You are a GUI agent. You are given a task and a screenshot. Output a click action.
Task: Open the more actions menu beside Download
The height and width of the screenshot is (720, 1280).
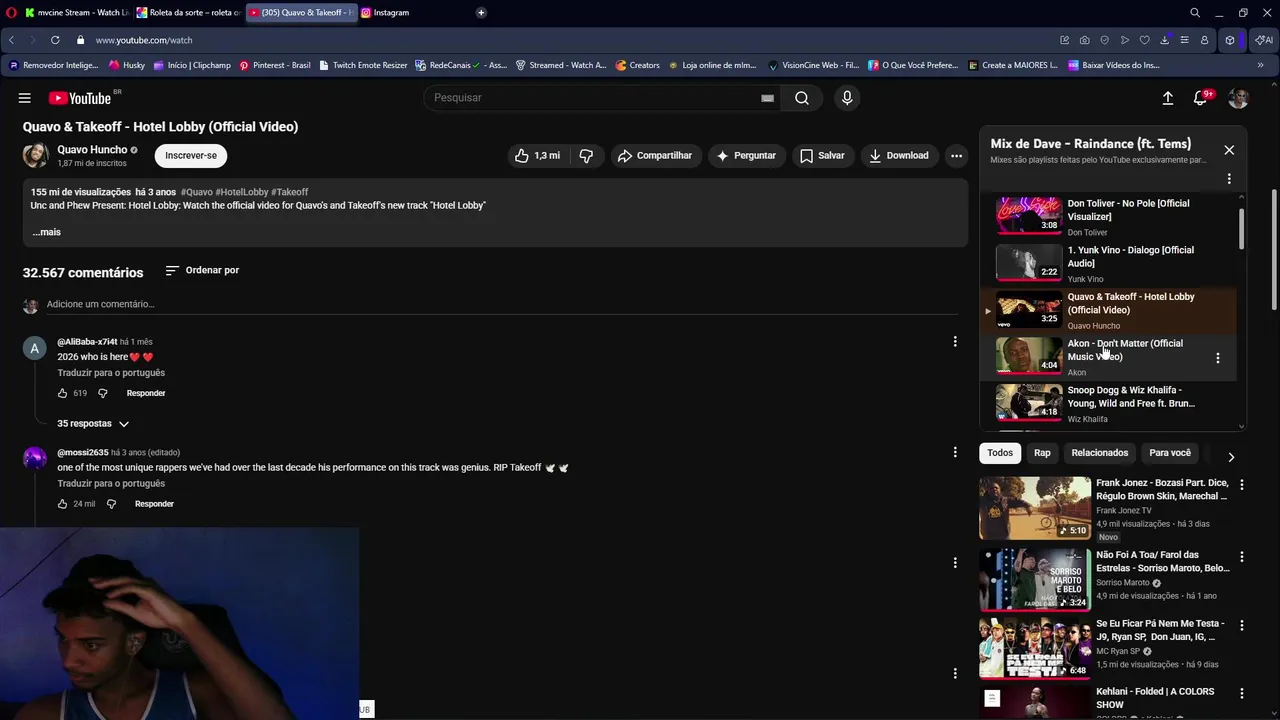click(x=956, y=156)
